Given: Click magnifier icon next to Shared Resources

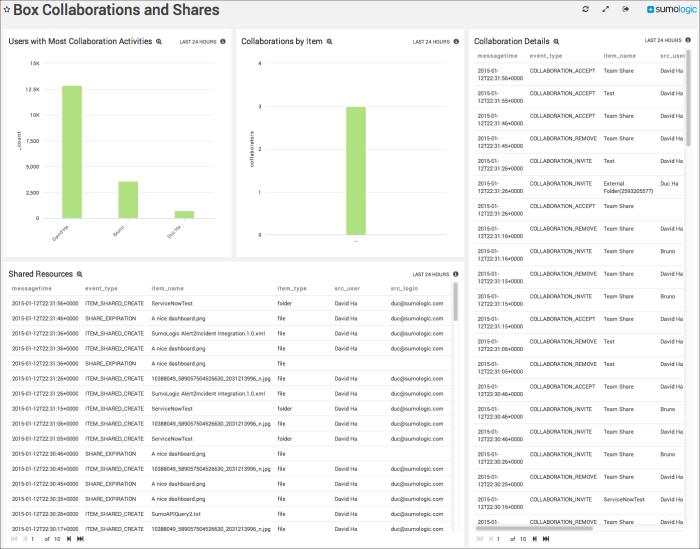Looking at the screenshot, I should [79, 274].
